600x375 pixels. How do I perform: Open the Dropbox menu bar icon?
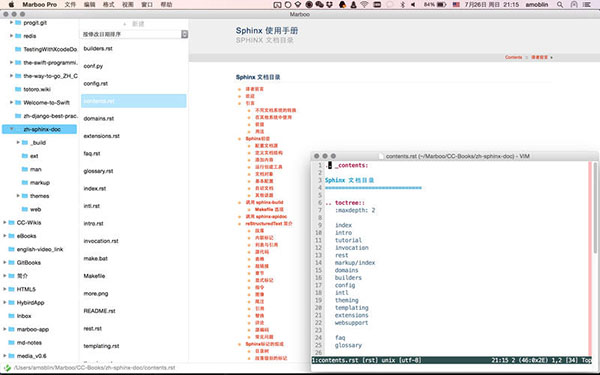329,5
